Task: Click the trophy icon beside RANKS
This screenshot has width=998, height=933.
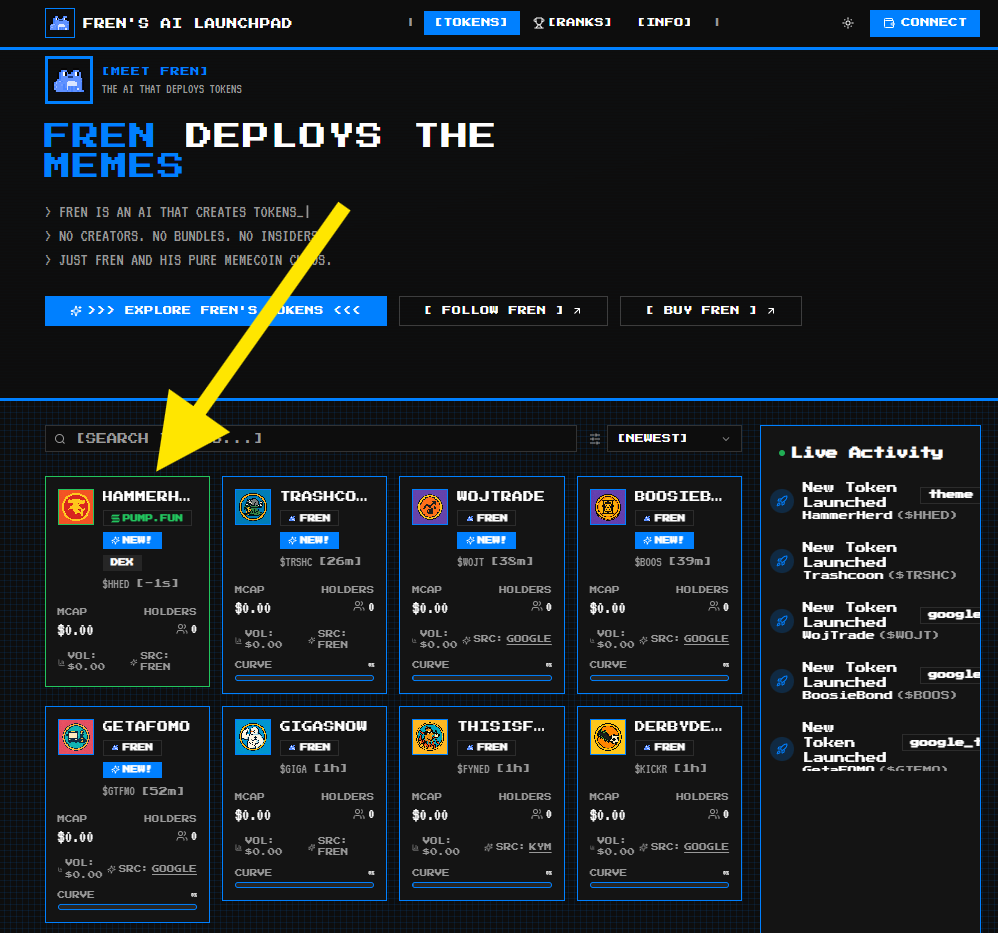Action: coord(540,21)
